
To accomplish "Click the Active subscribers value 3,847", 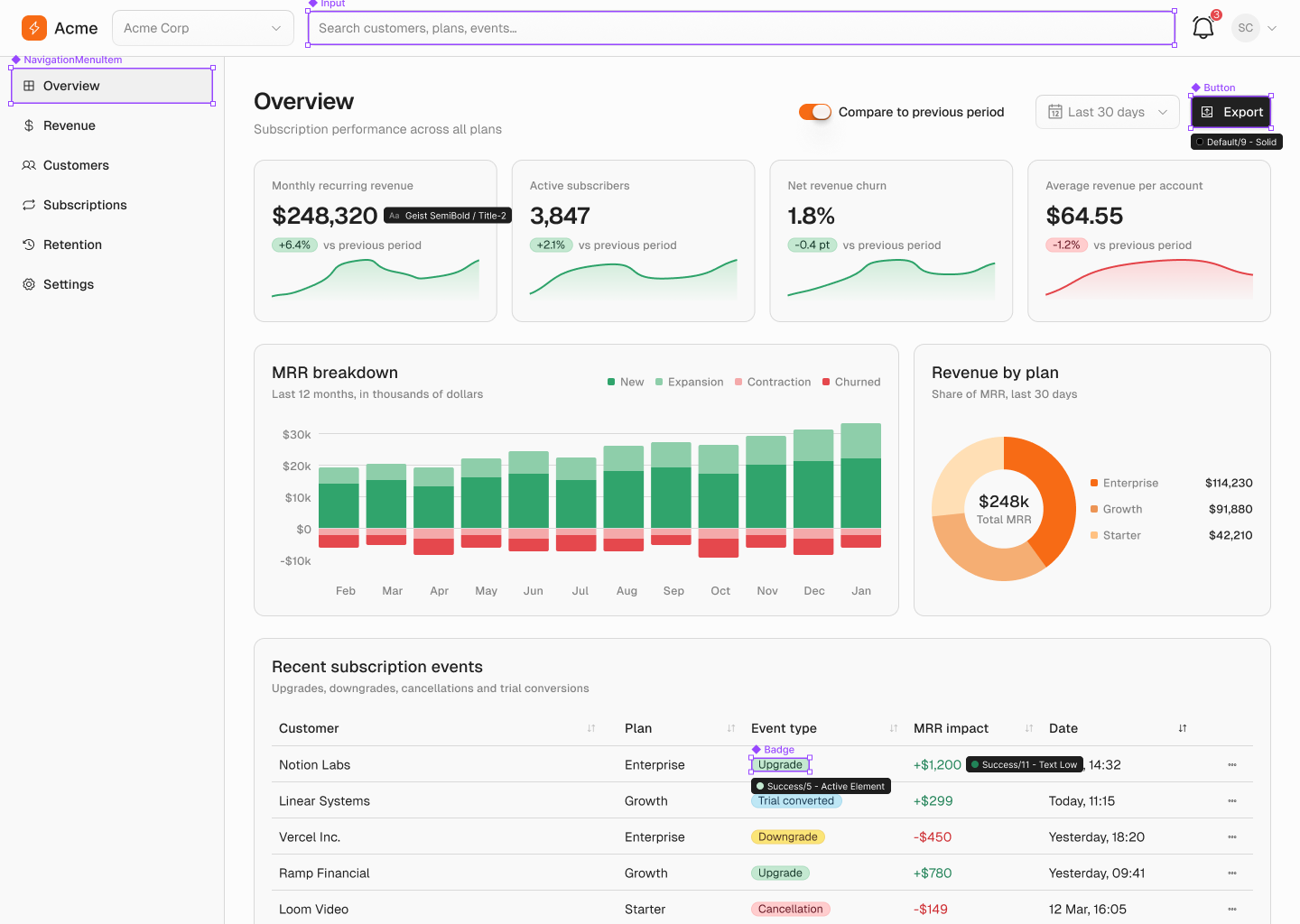I will 560,216.
